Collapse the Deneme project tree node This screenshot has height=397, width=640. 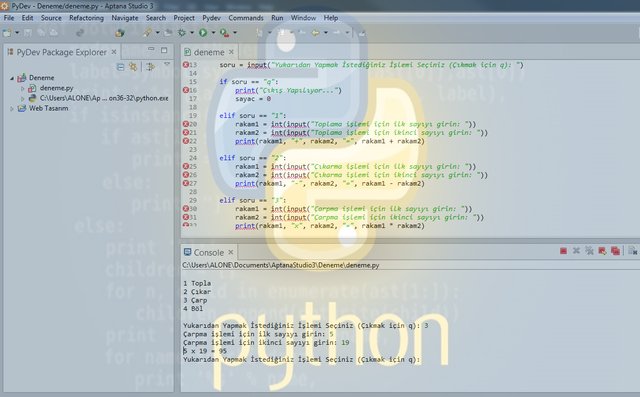[x=12, y=78]
